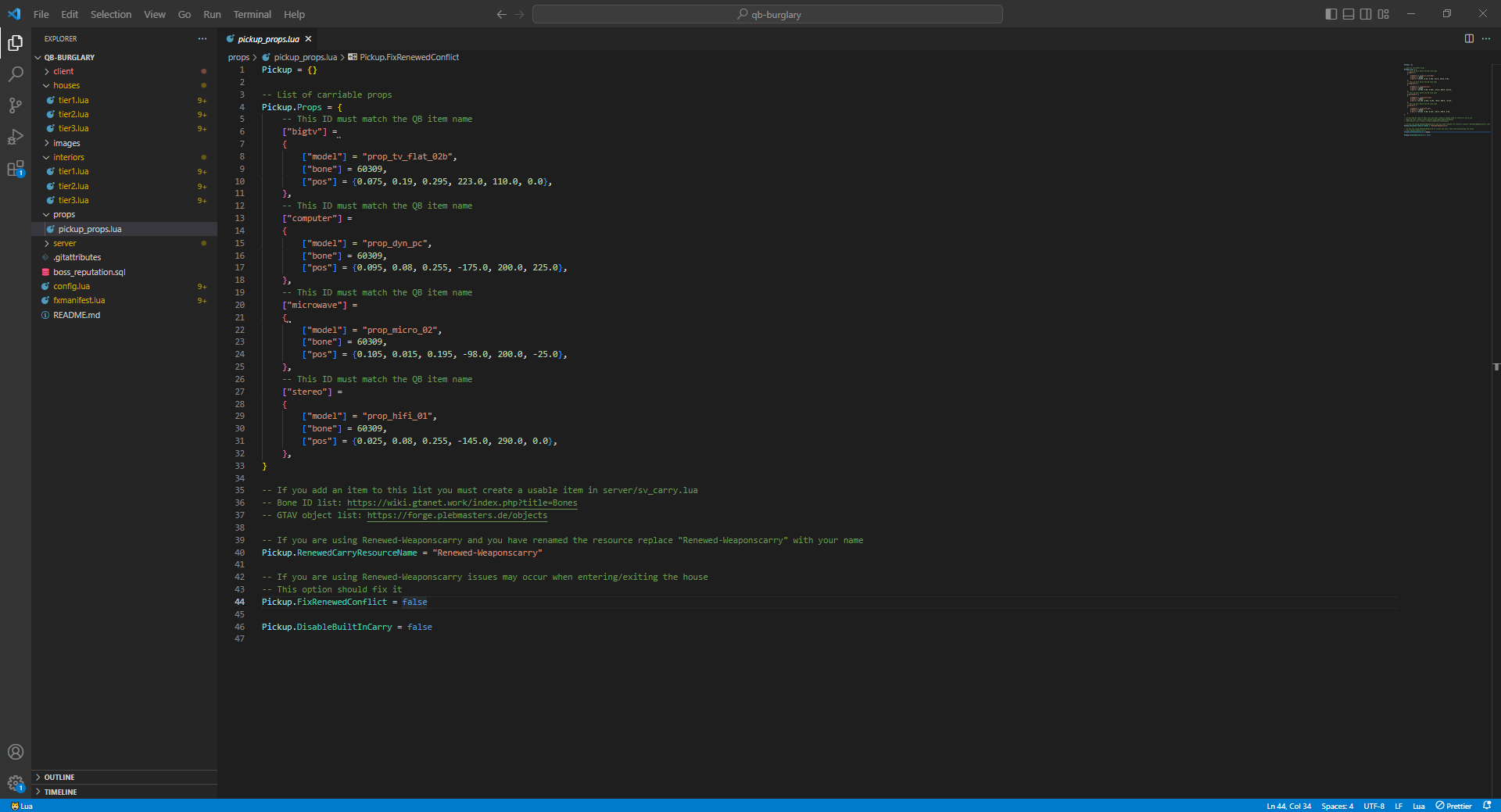This screenshot has width=1501, height=812.
Task: Open tier3.lua under the interiors folder
Action: (124, 200)
